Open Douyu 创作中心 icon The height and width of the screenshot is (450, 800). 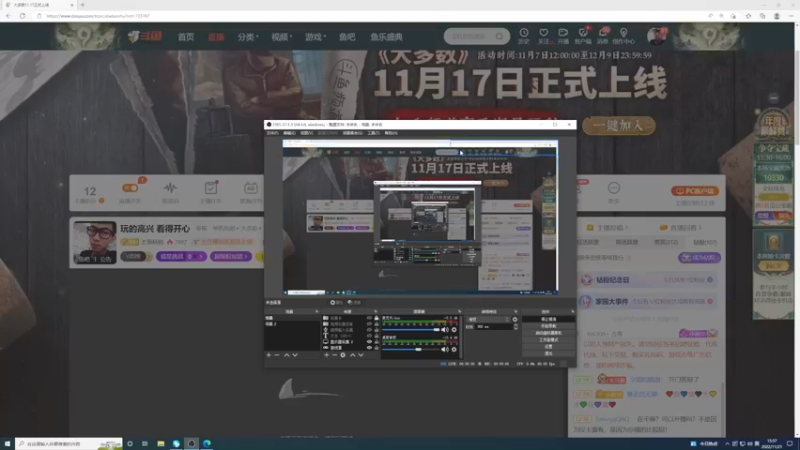(x=623, y=36)
